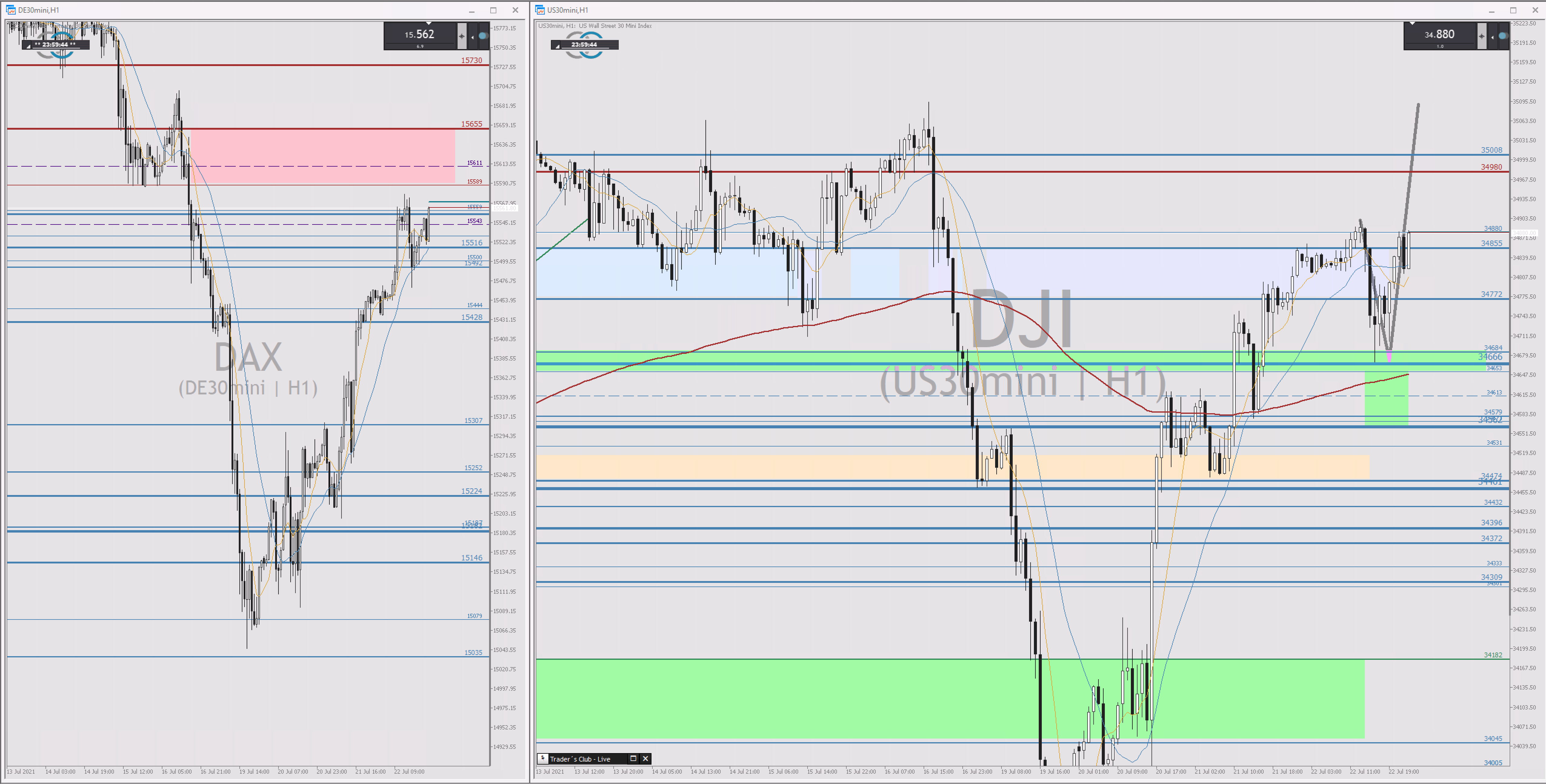Viewport: 1546px width, 784px height.
Task: Select the 15516 level label on DAX chart
Action: [x=472, y=243]
